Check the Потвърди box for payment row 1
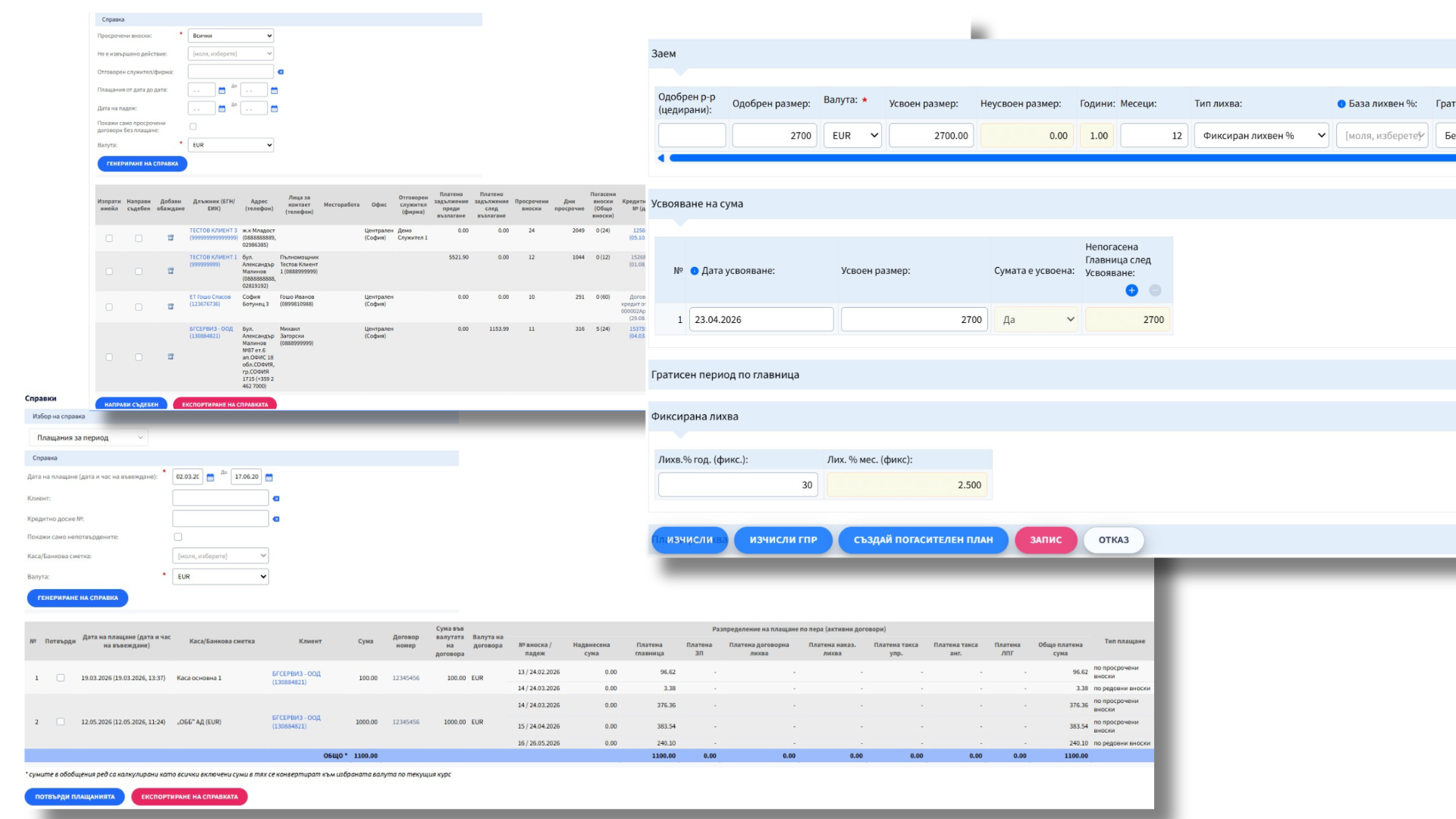The height and width of the screenshot is (819, 1456). [61, 678]
